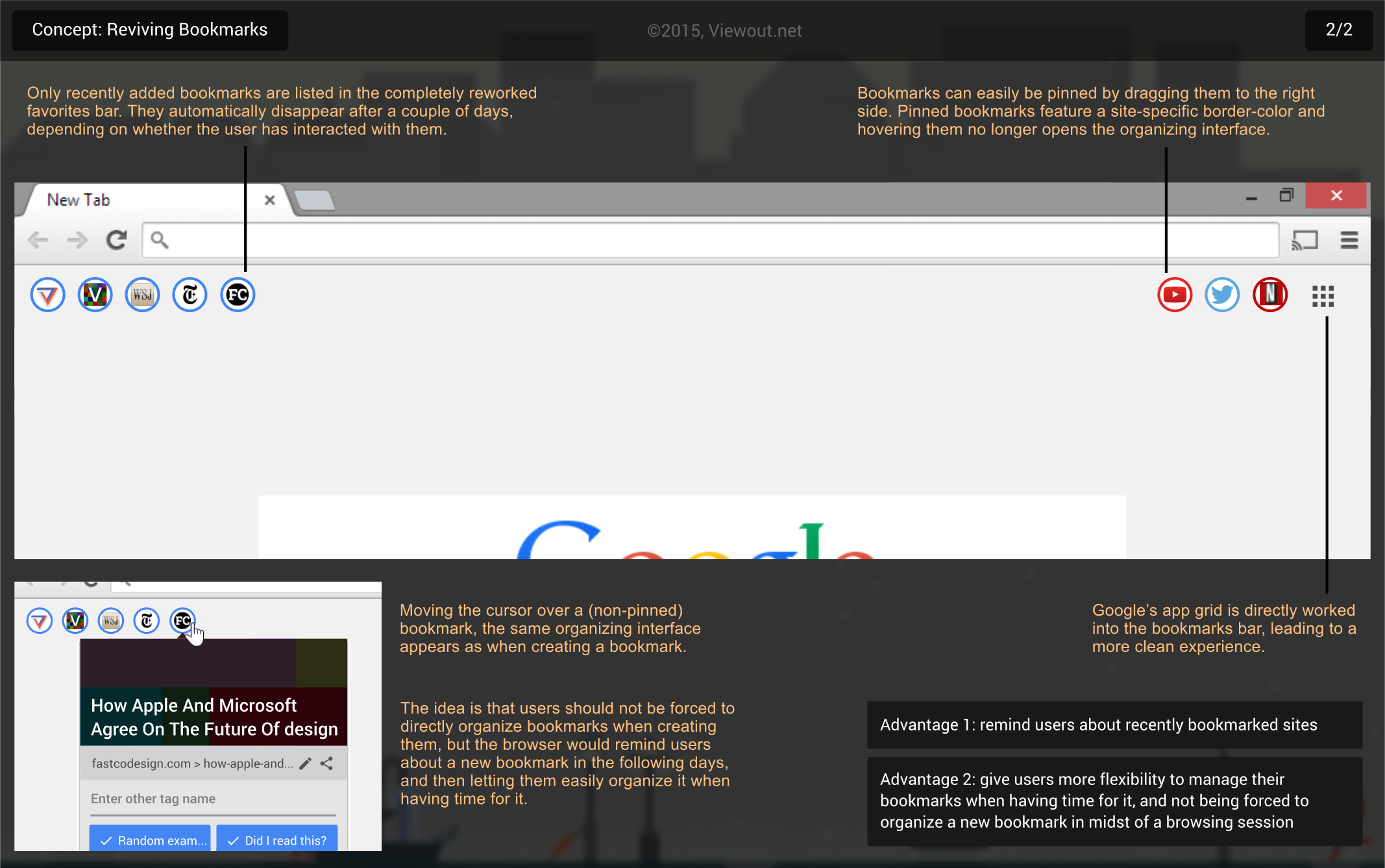
Task: Click the FC bookmark in the small preview
Action: [x=182, y=621]
